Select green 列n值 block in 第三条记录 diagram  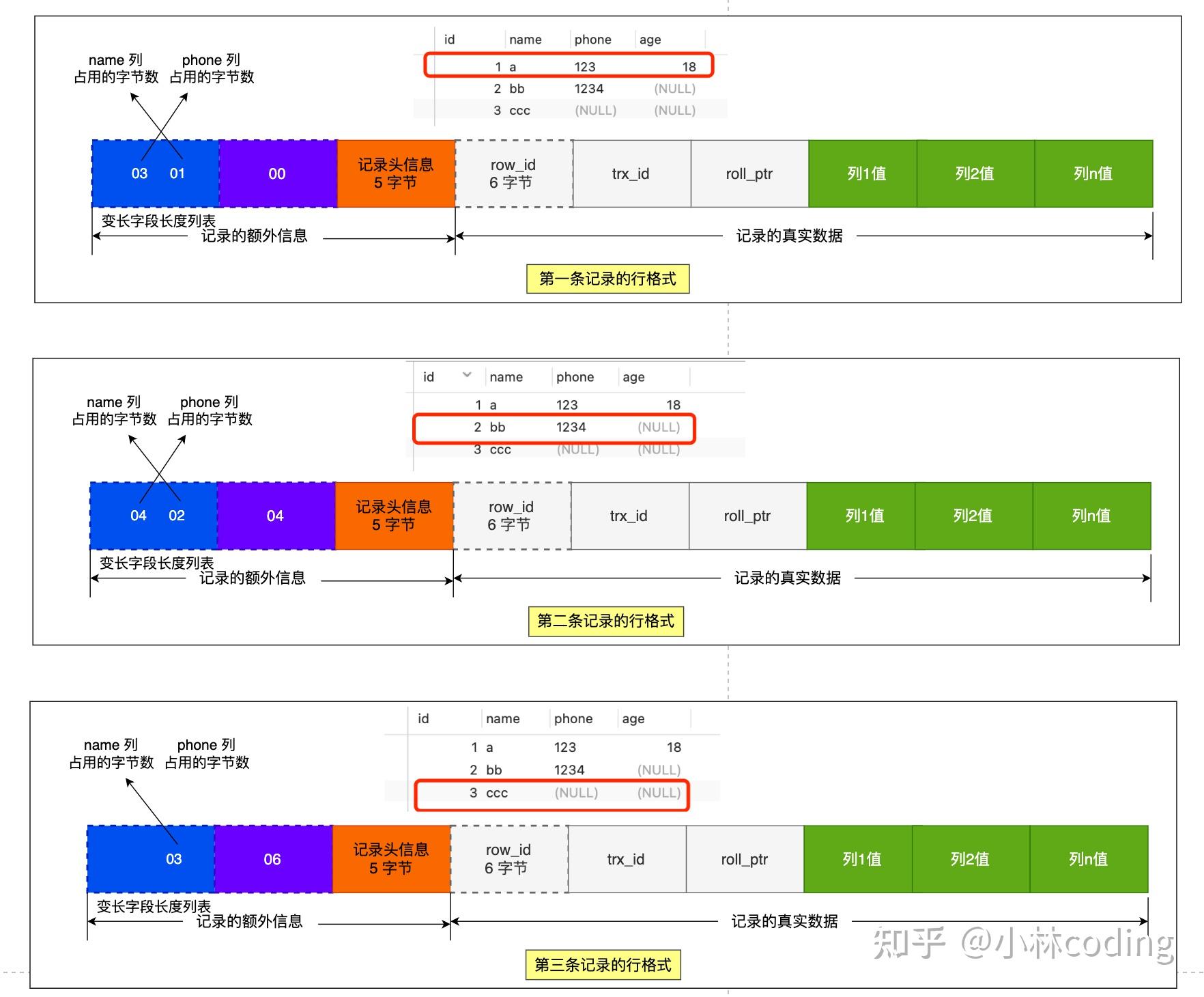pyautogui.click(x=1089, y=859)
